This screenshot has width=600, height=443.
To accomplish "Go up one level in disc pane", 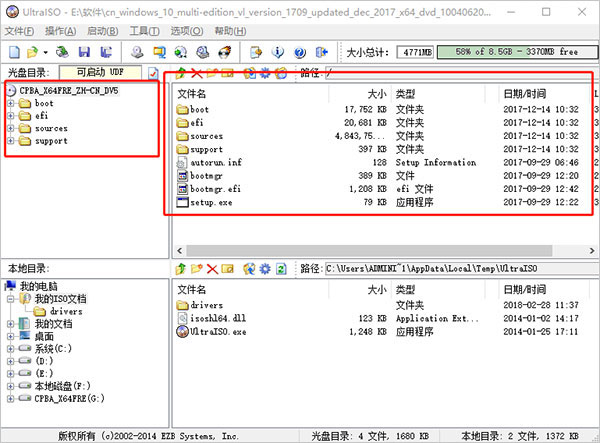I will [181, 73].
